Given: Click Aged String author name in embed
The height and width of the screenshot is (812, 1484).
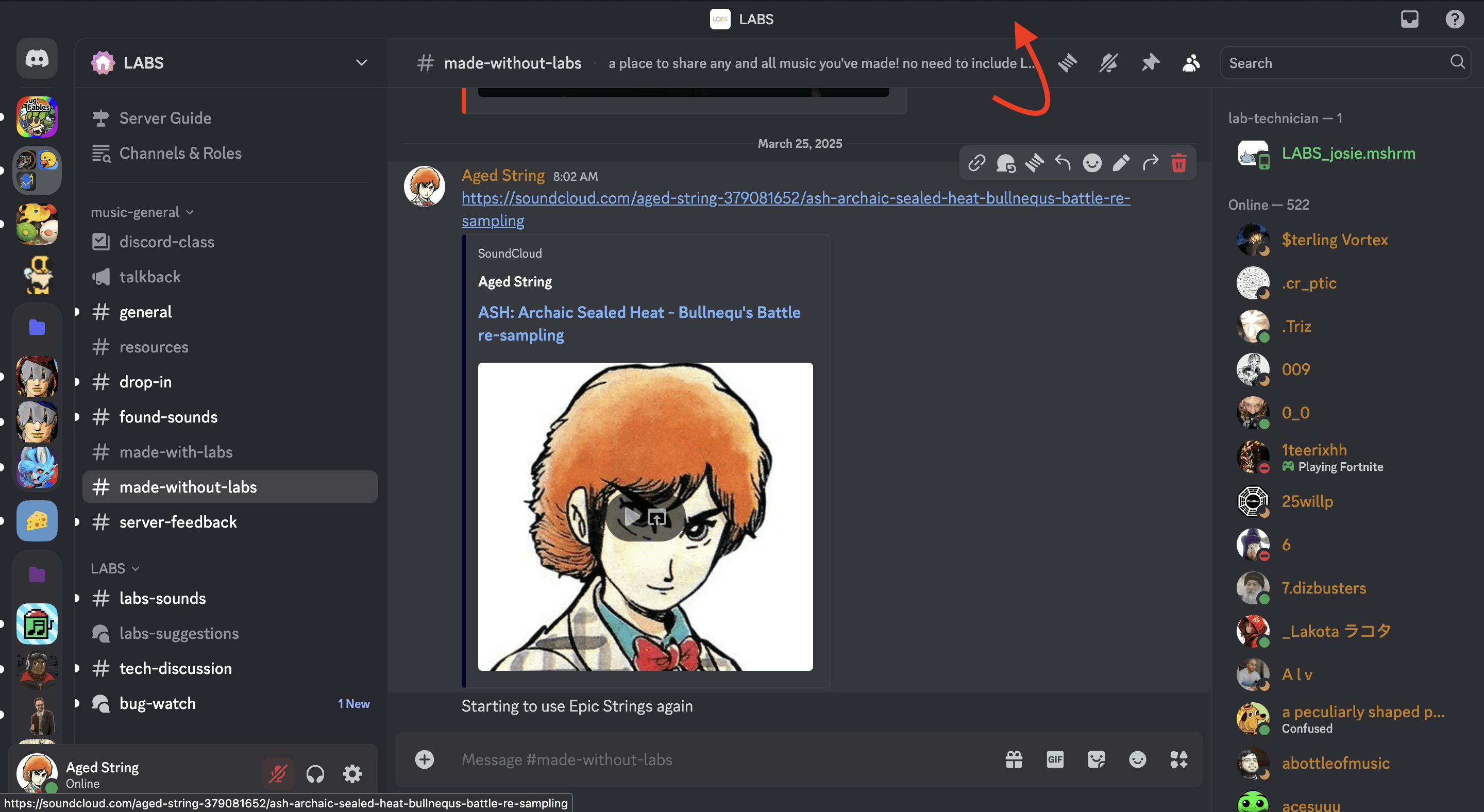Looking at the screenshot, I should point(514,282).
